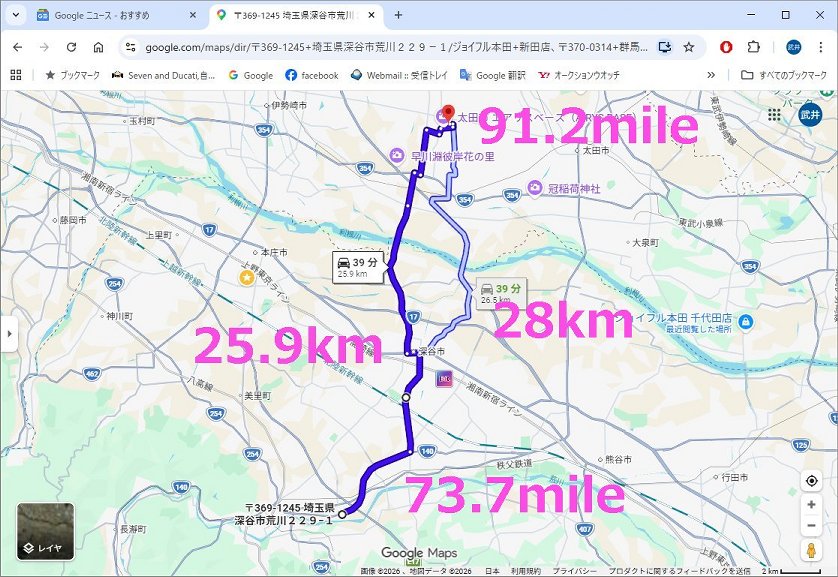This screenshot has height=577, width=838.
Task: Open Street View with the Pegman icon
Action: pos(811,551)
